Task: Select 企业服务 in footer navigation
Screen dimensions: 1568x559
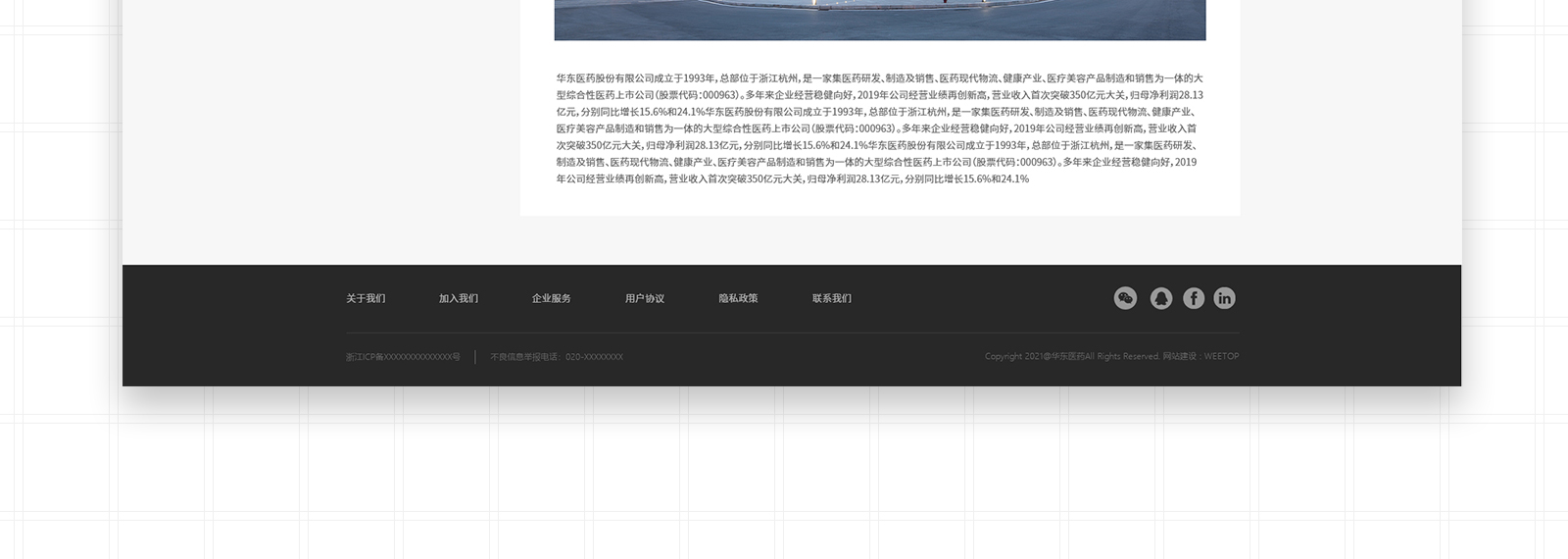Action: (552, 298)
